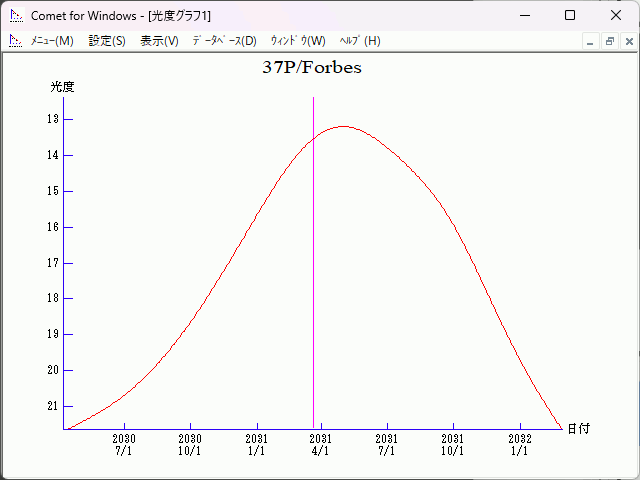The image size is (640, 480).
Task: Click the 光度 vertical axis label
Action: click(62, 87)
